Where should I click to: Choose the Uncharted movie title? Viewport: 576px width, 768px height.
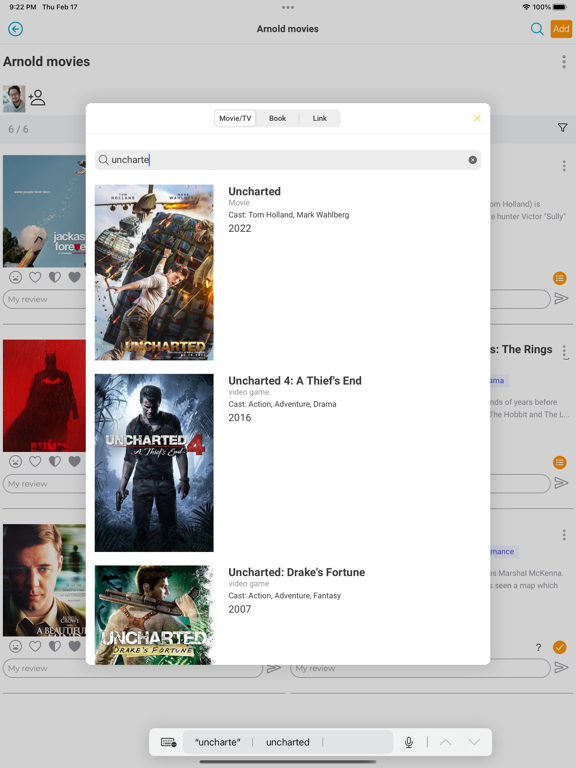click(254, 192)
